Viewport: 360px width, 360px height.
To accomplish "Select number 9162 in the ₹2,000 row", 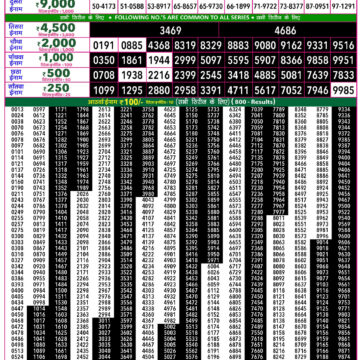I will click(x=291, y=45).
